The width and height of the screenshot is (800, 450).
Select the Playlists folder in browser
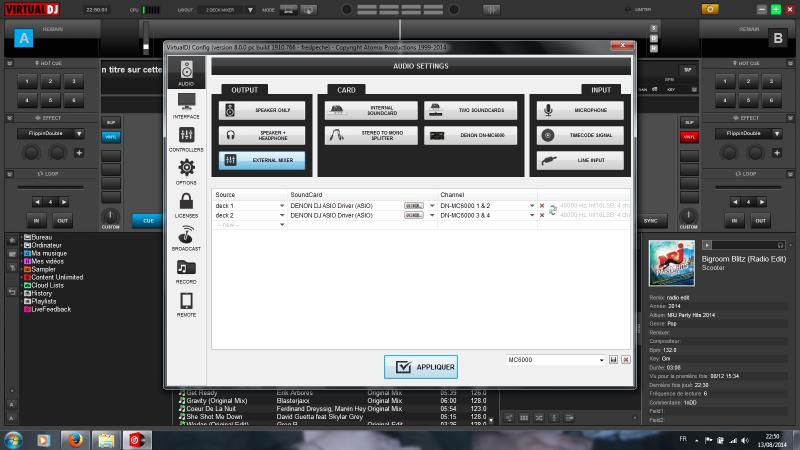(45, 300)
